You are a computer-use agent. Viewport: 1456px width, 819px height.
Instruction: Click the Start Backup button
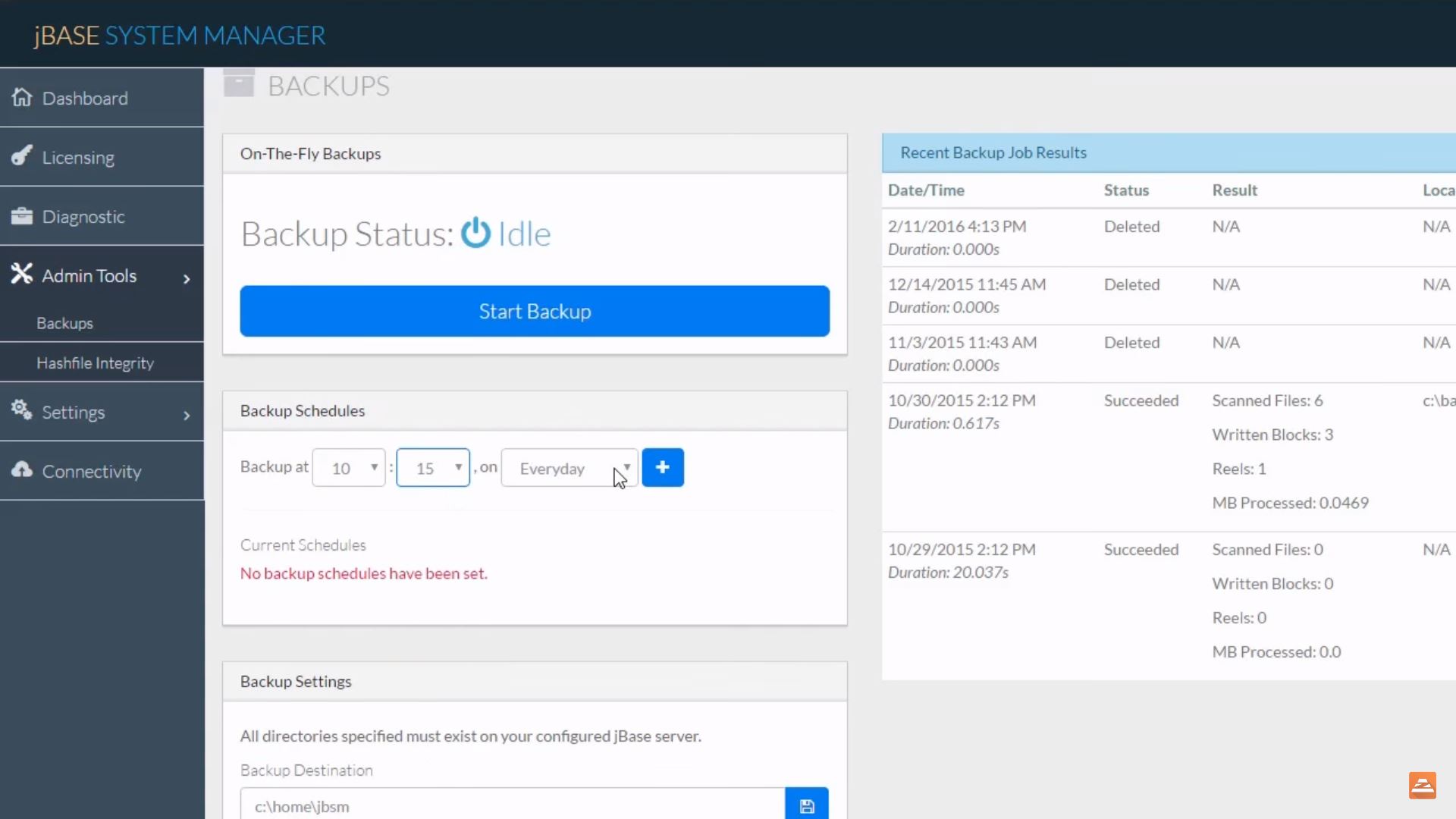535,311
